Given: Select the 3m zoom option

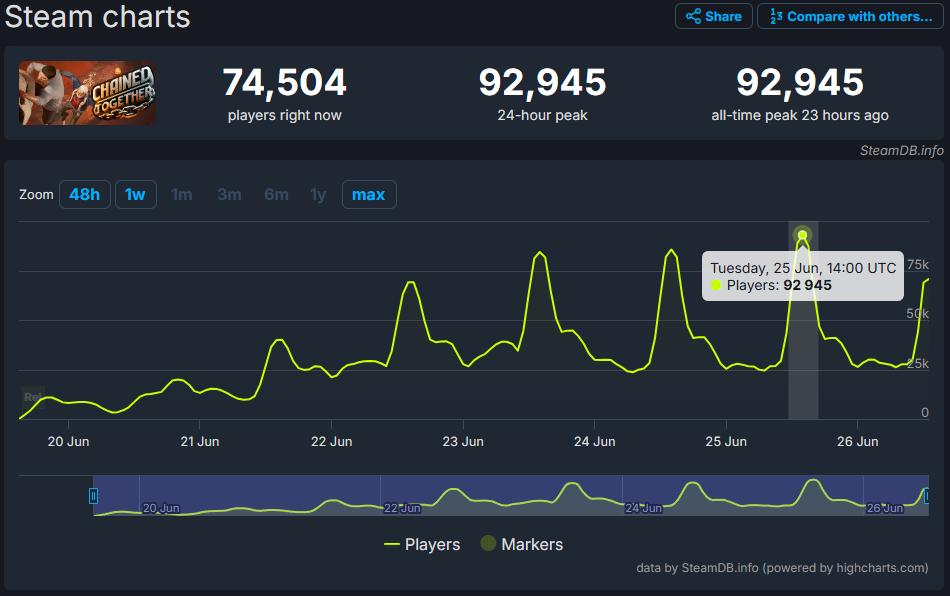Looking at the screenshot, I should (229, 194).
